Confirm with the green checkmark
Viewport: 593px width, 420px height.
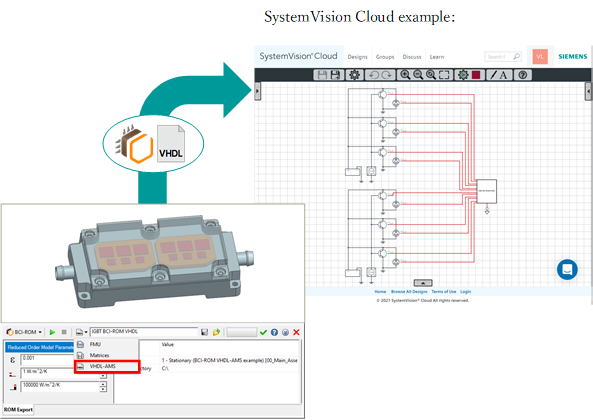[x=263, y=332]
